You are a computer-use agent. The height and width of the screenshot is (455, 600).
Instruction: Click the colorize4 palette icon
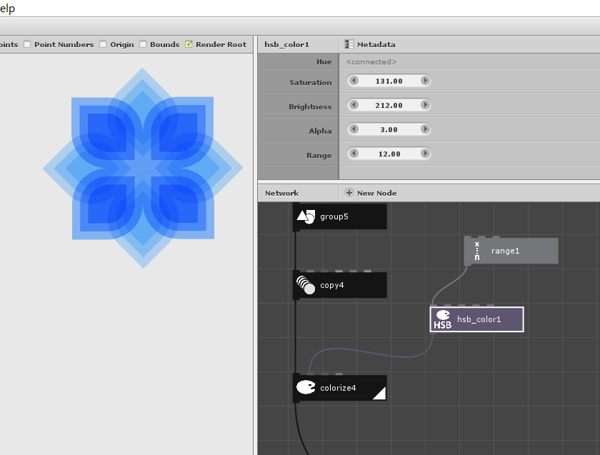[x=306, y=387]
